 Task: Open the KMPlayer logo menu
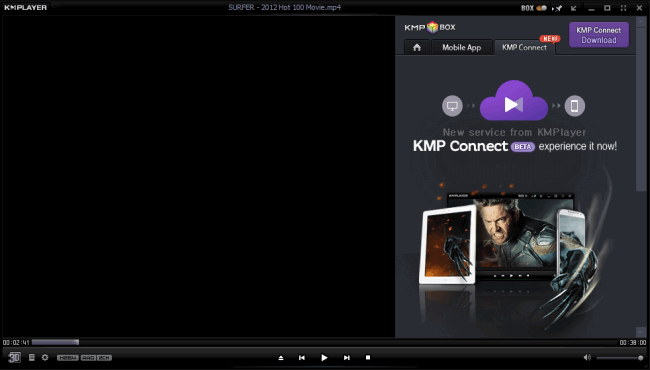click(26, 7)
